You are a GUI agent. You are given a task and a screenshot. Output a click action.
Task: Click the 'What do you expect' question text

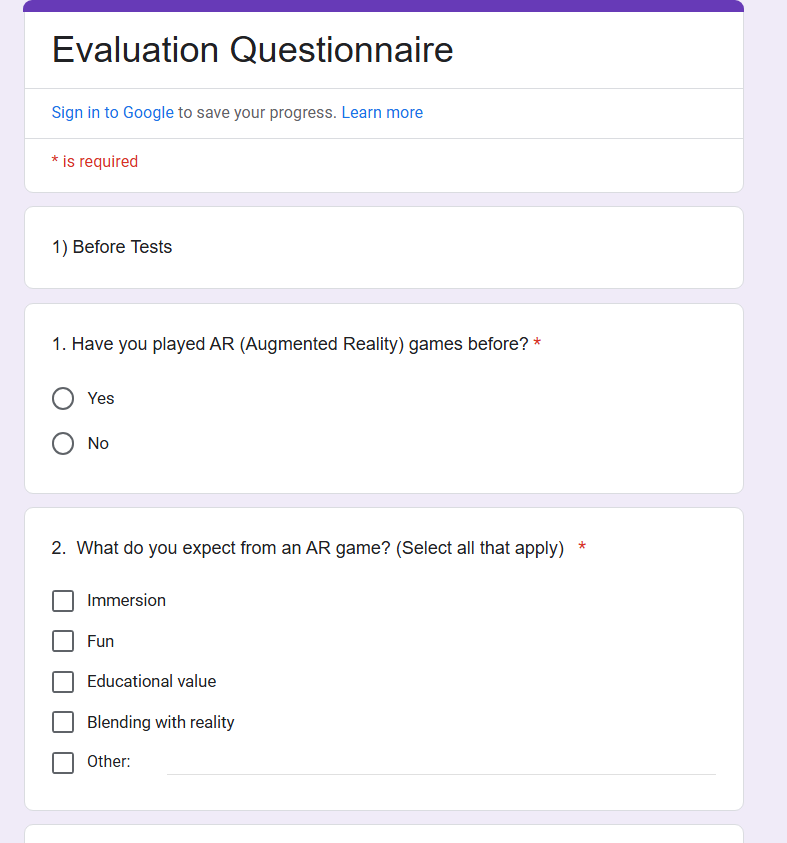point(307,548)
